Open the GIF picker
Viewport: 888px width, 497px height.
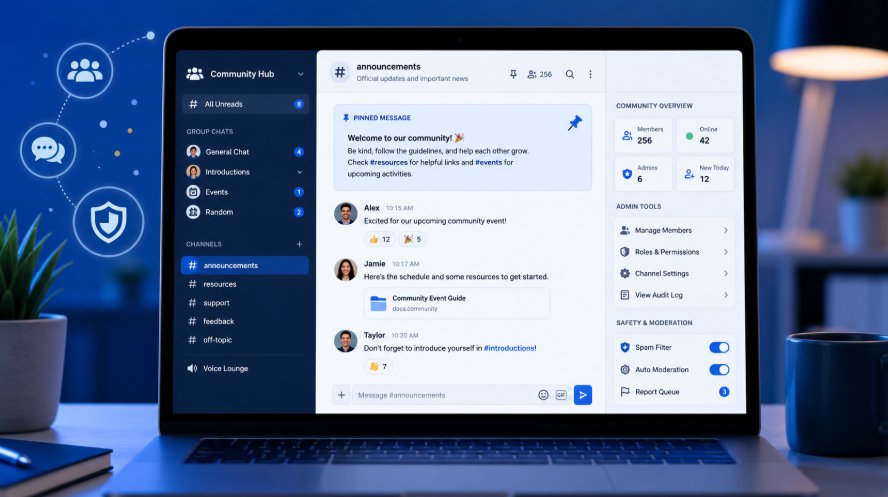pyautogui.click(x=561, y=395)
